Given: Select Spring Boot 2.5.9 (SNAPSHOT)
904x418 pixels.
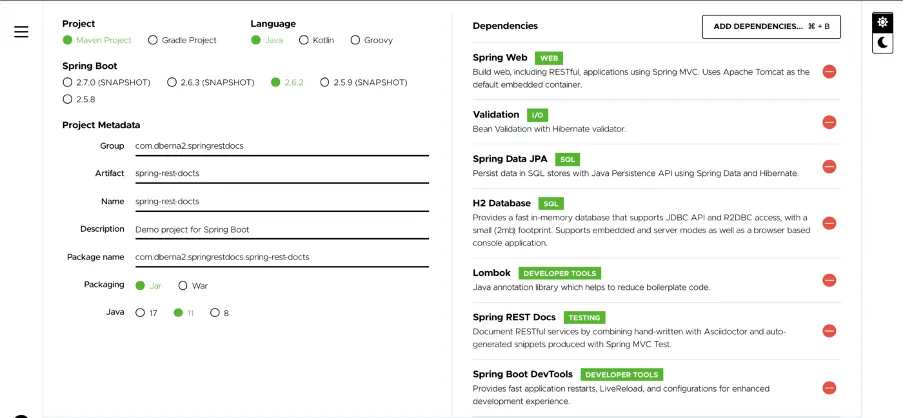Looking at the screenshot, I should (x=364, y=82).
